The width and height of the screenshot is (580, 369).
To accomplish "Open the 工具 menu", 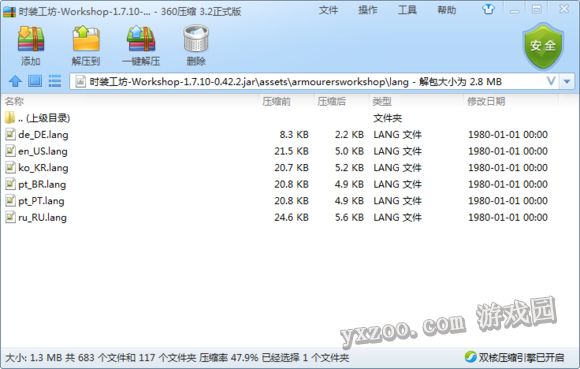I will (x=407, y=10).
